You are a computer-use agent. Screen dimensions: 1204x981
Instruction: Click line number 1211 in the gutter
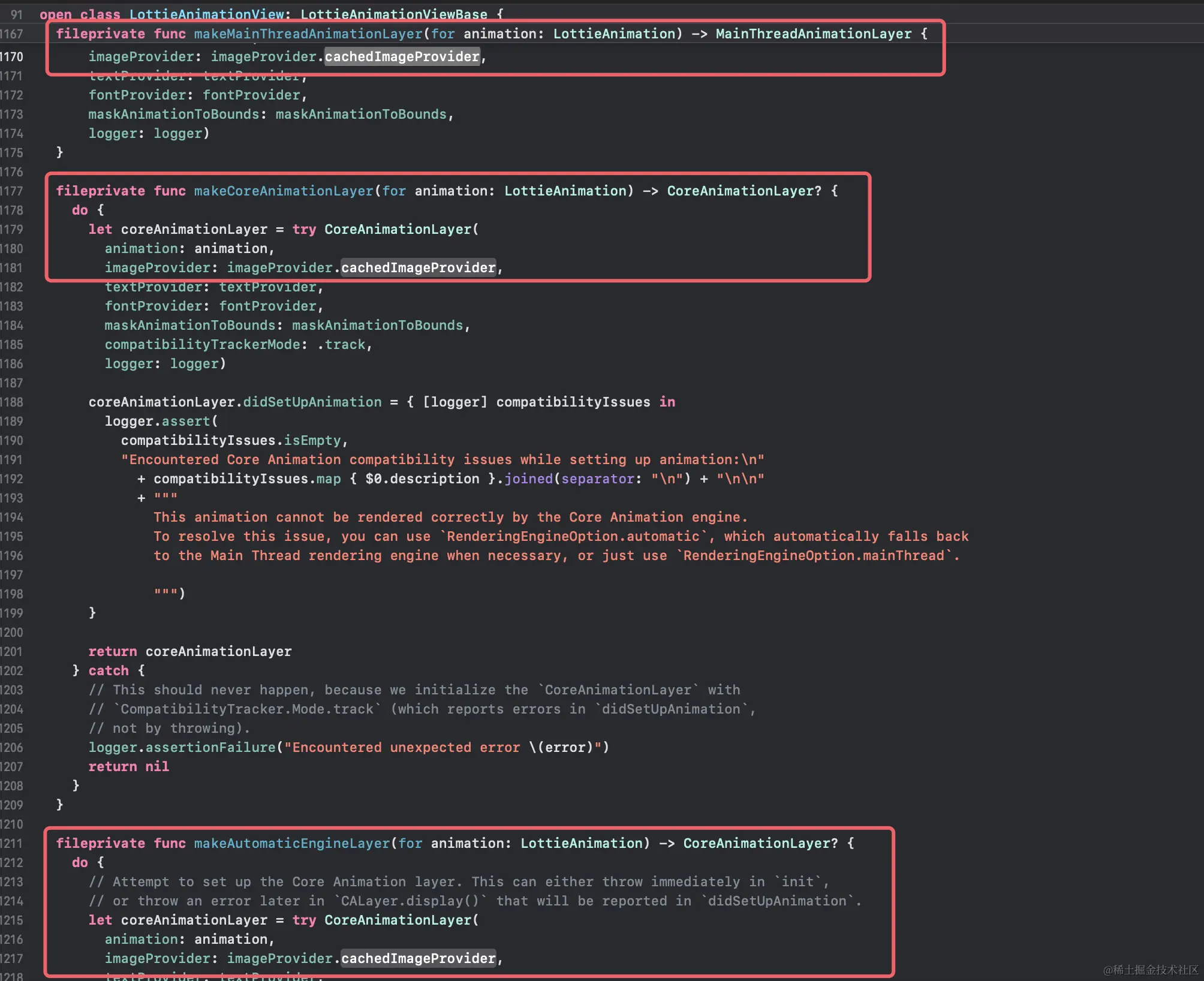11,844
